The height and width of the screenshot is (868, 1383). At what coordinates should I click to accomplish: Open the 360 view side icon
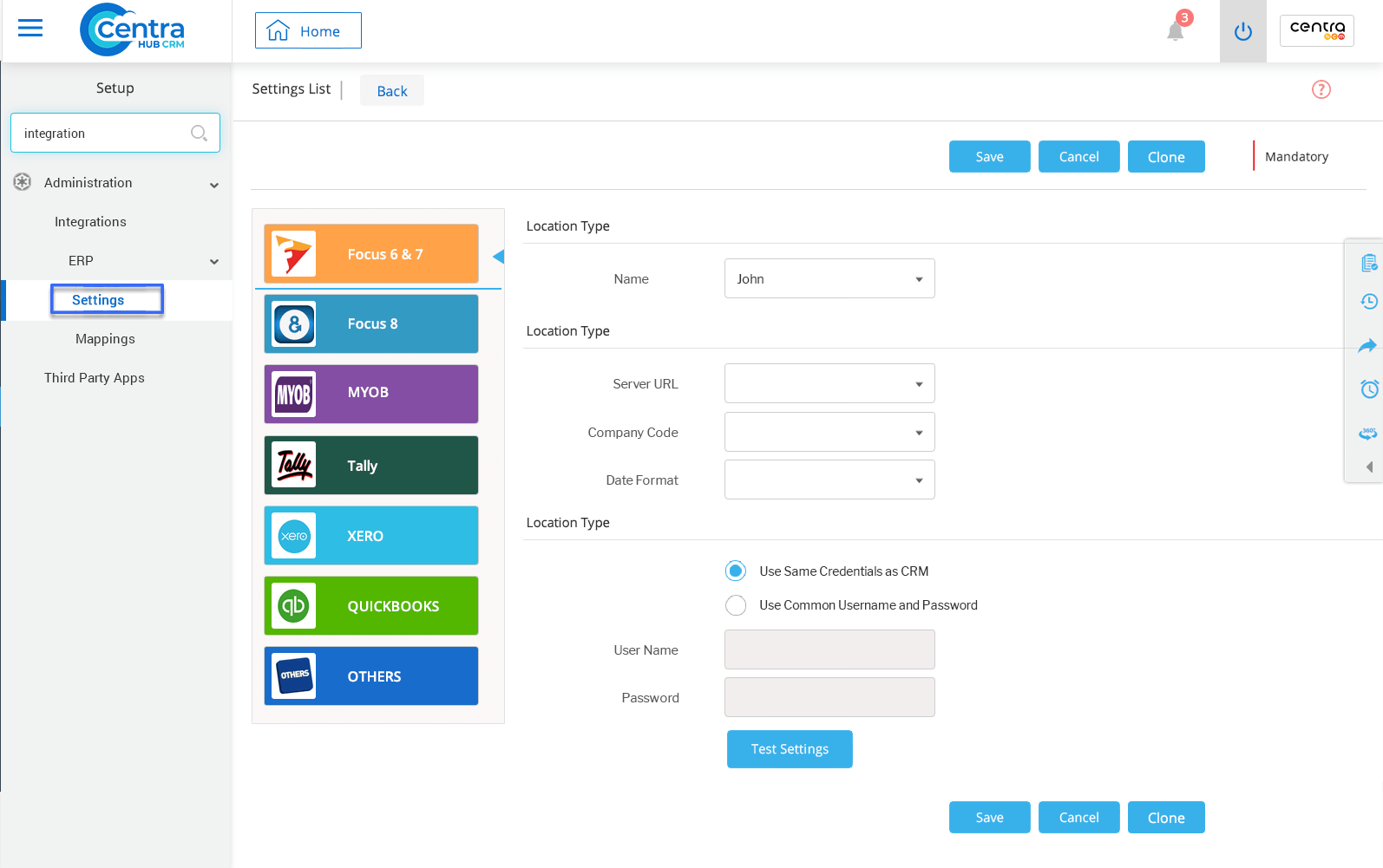1368,433
